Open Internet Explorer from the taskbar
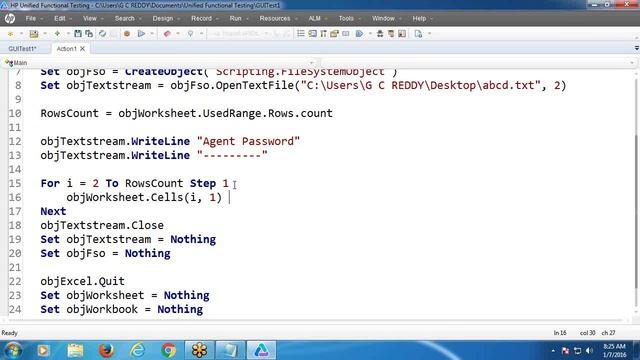This screenshot has width=640, height=360. tap(138, 350)
